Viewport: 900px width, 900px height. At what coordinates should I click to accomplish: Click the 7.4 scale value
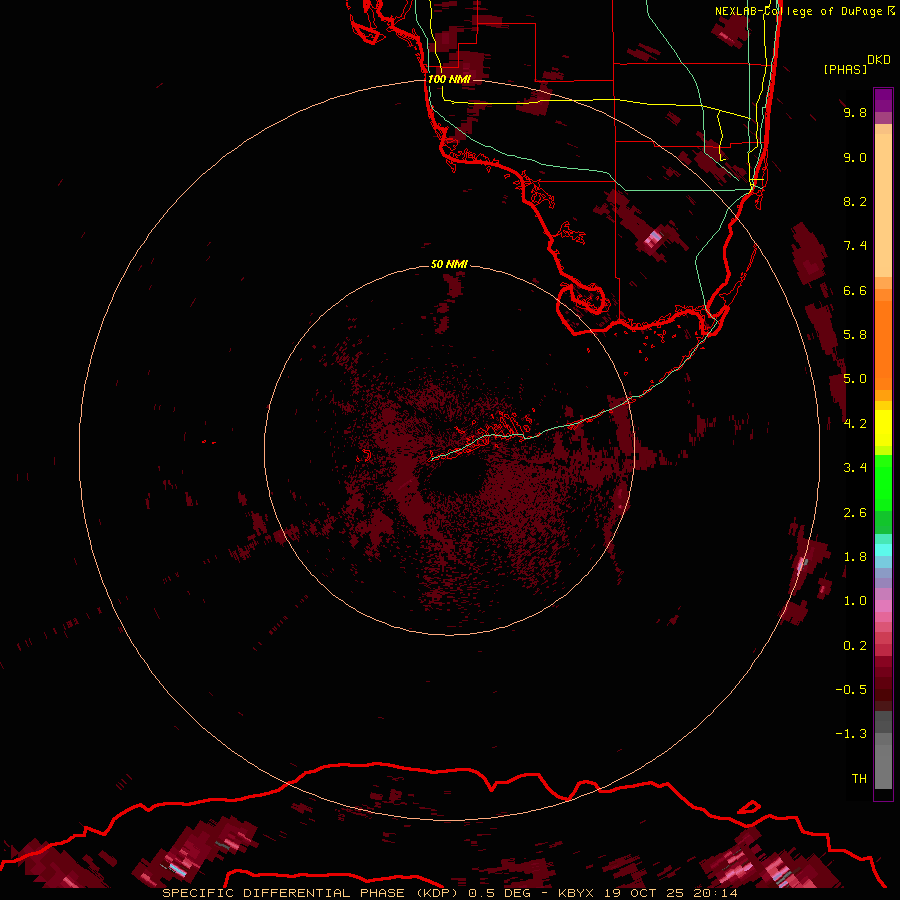click(x=855, y=246)
